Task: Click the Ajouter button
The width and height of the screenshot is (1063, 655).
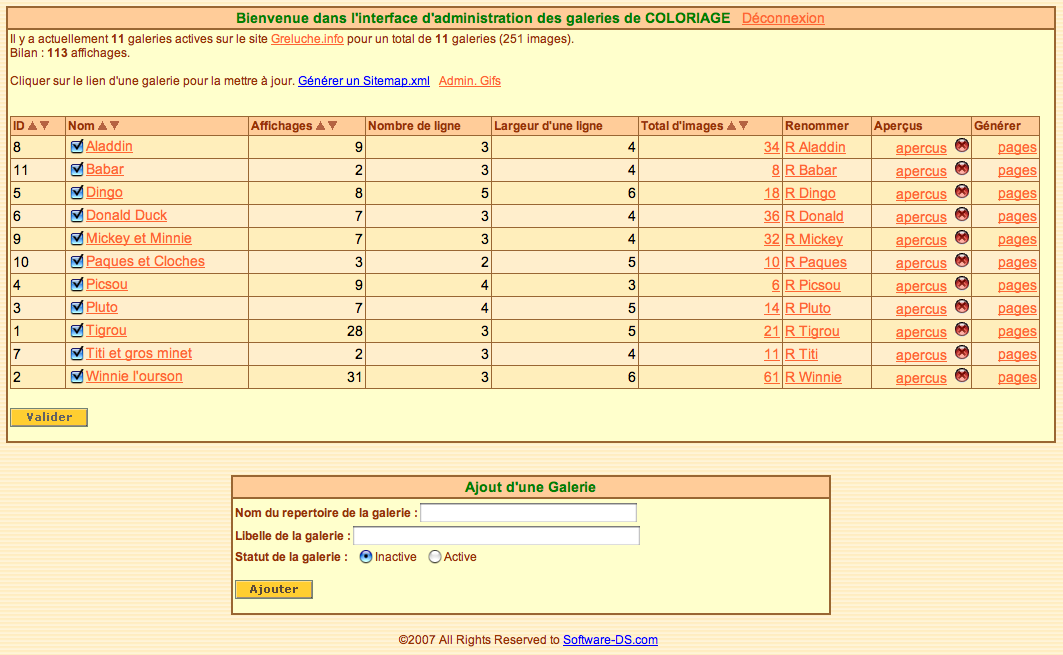Action: 274,589
